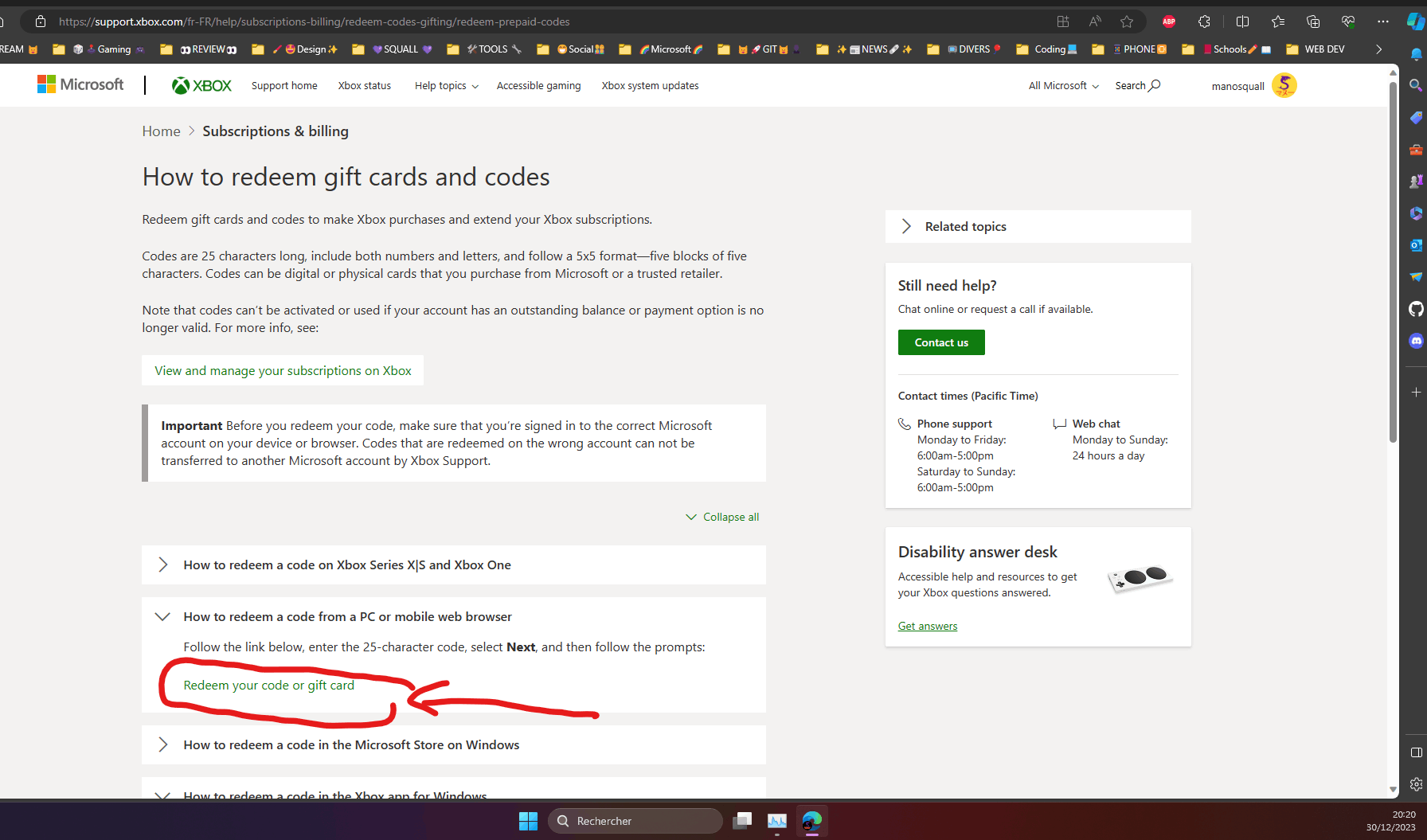Go to Home breadcrumb link
The image size is (1427, 840).
point(161,131)
